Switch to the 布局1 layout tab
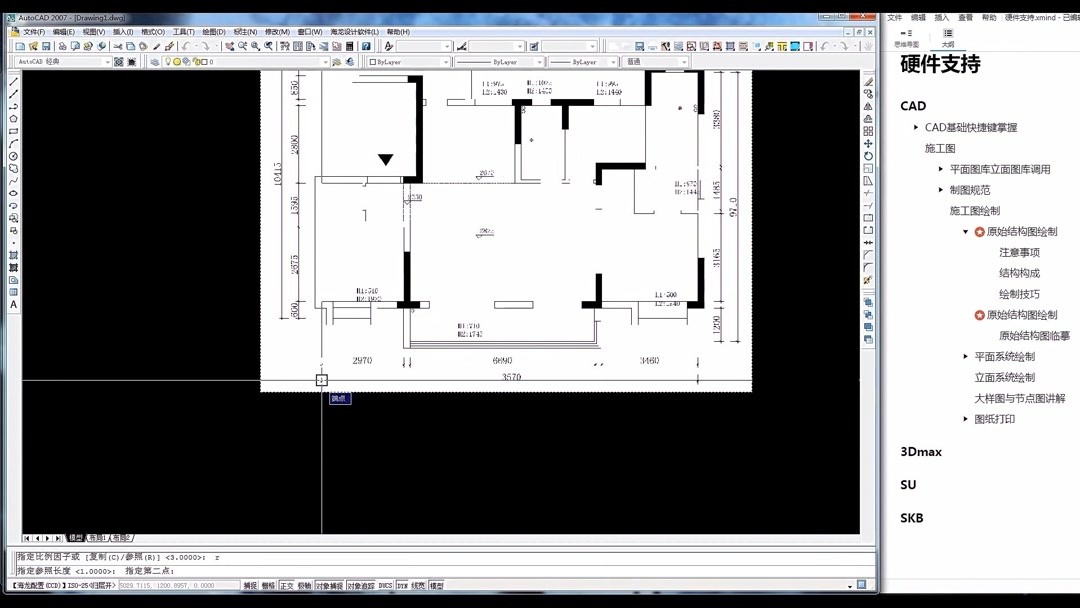 [x=96, y=538]
